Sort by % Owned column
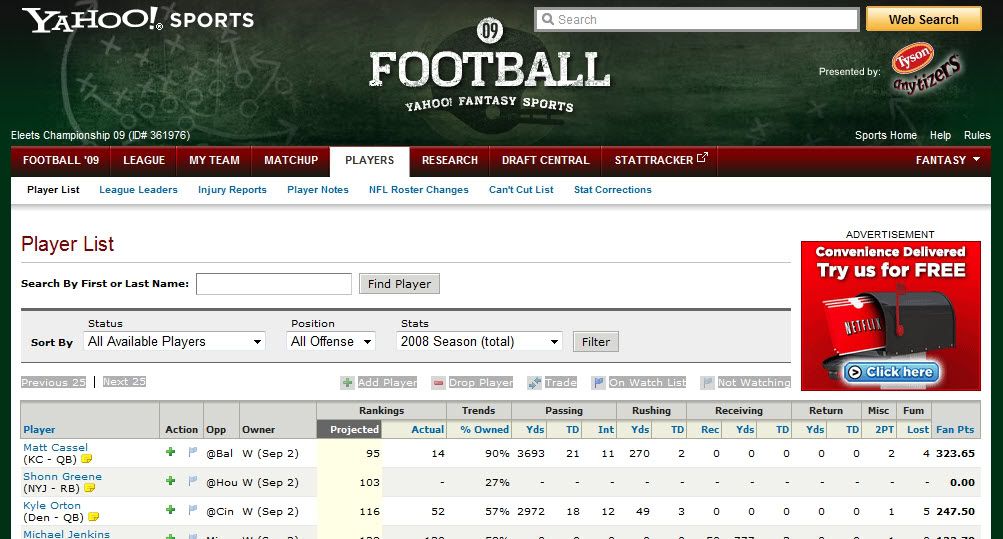 [485, 430]
